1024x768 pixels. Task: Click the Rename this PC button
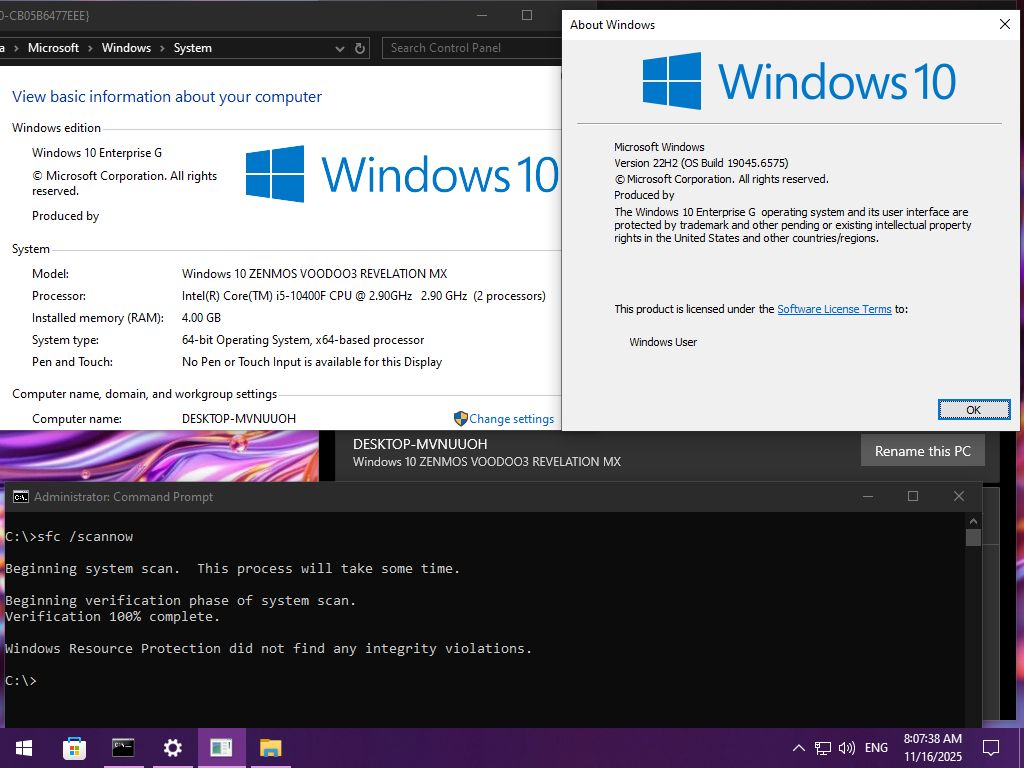coord(923,451)
